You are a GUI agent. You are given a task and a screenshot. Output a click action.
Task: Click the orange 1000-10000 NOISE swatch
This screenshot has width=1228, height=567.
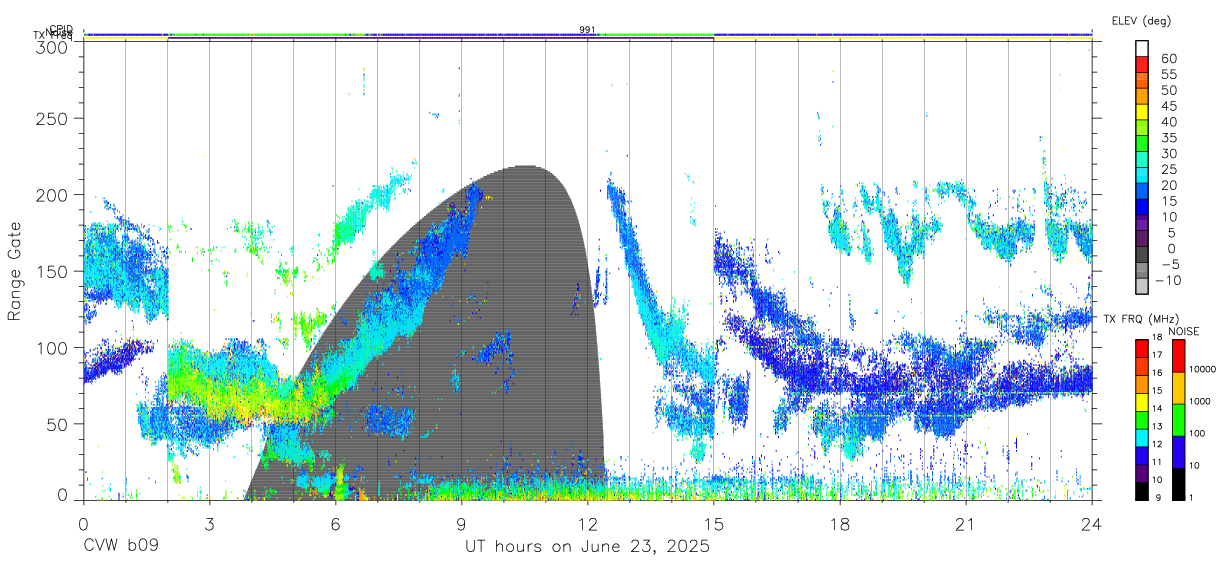[1178, 388]
